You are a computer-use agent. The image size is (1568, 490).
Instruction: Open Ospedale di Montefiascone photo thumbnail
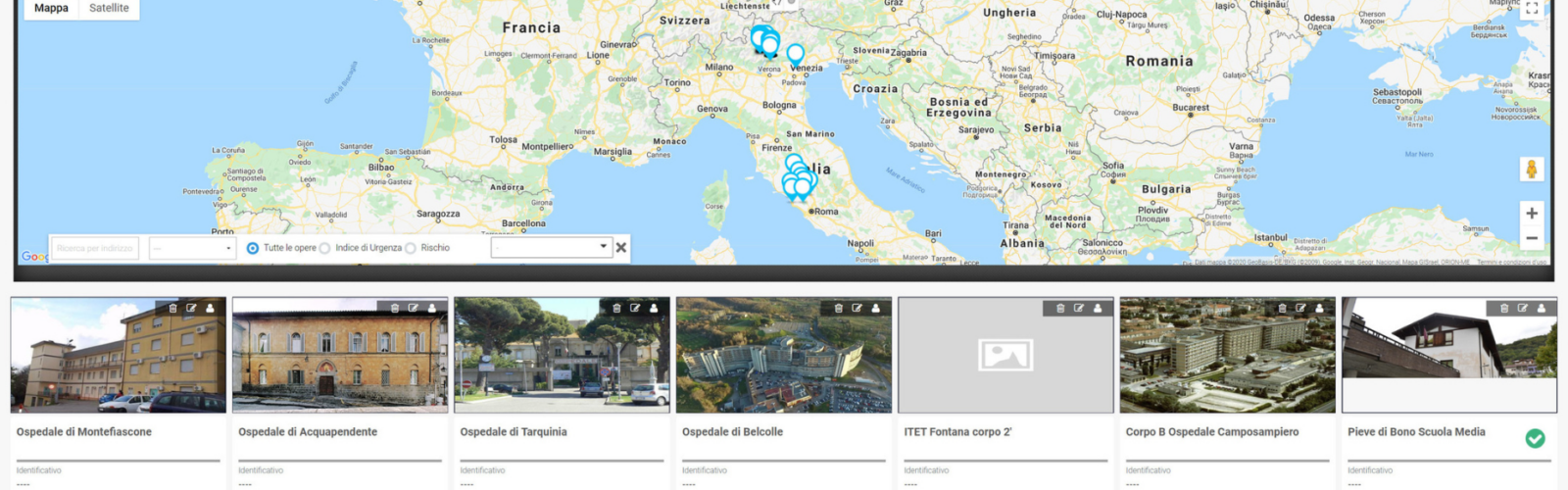[x=119, y=355]
